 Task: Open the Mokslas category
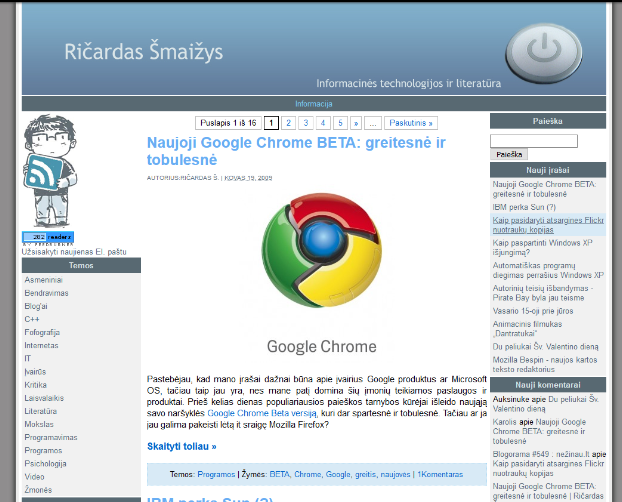coord(39,424)
